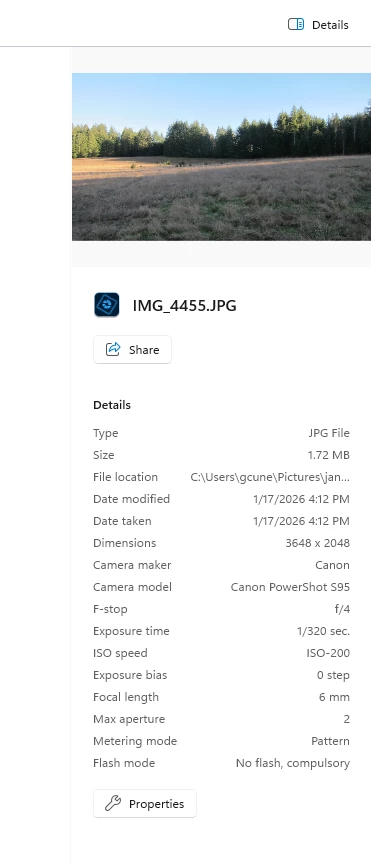The height and width of the screenshot is (865, 371).
Task: Select 'No flash, compulsory' flash mode value
Action: pos(293,763)
